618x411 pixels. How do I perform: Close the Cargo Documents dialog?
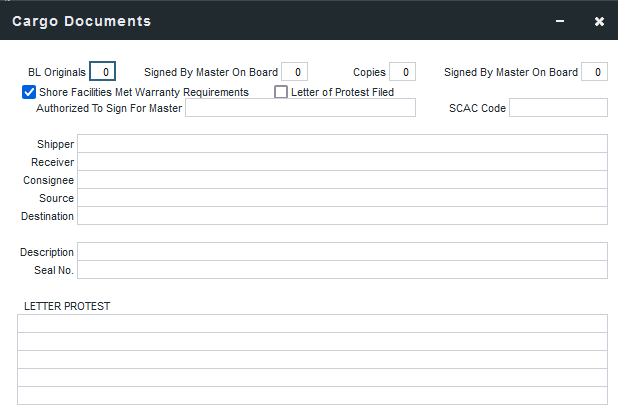pyautogui.click(x=599, y=21)
